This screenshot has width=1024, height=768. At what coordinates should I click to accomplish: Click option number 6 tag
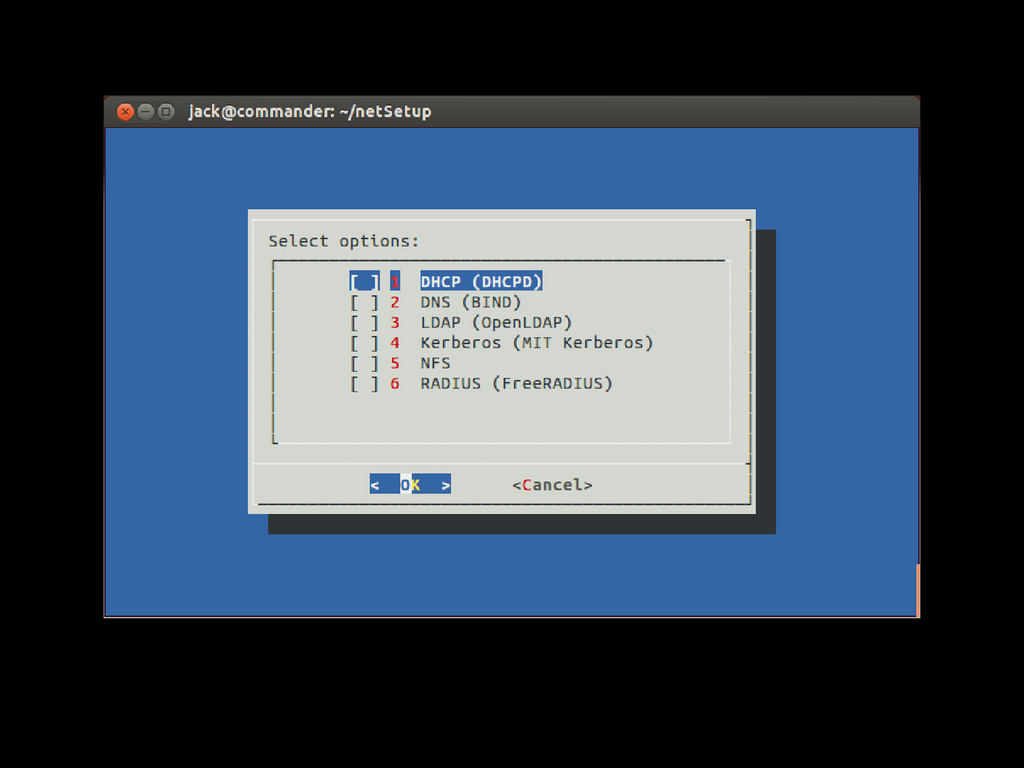395,383
